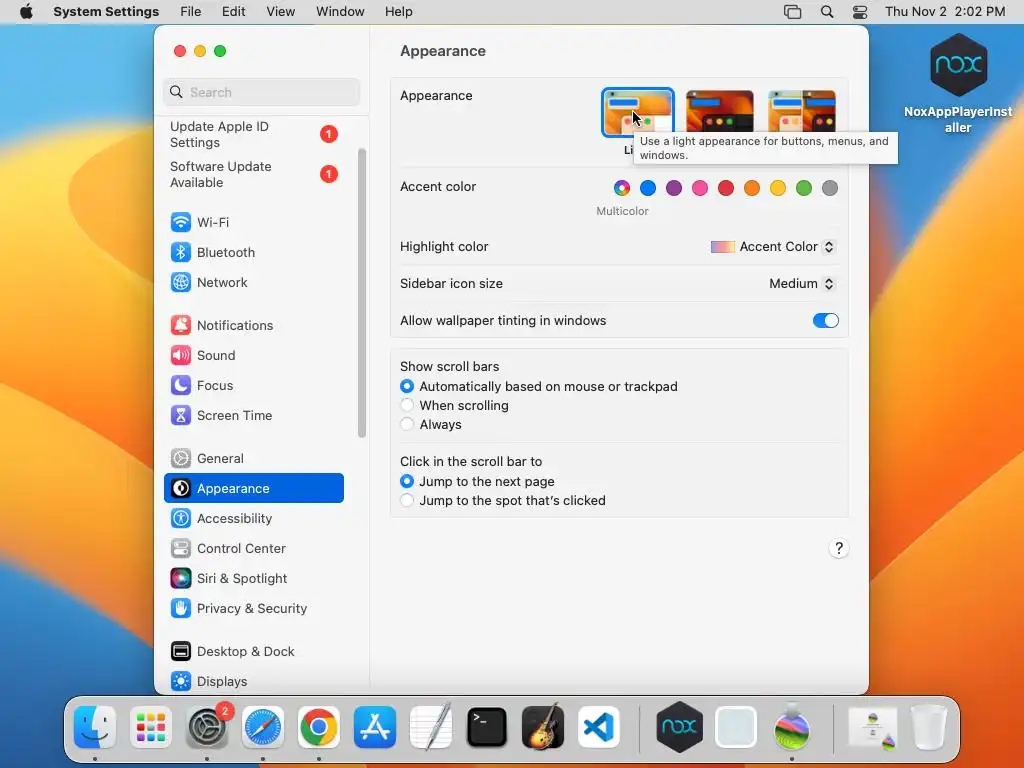
Task: Select Screen Time in sidebar
Action: coord(254,415)
